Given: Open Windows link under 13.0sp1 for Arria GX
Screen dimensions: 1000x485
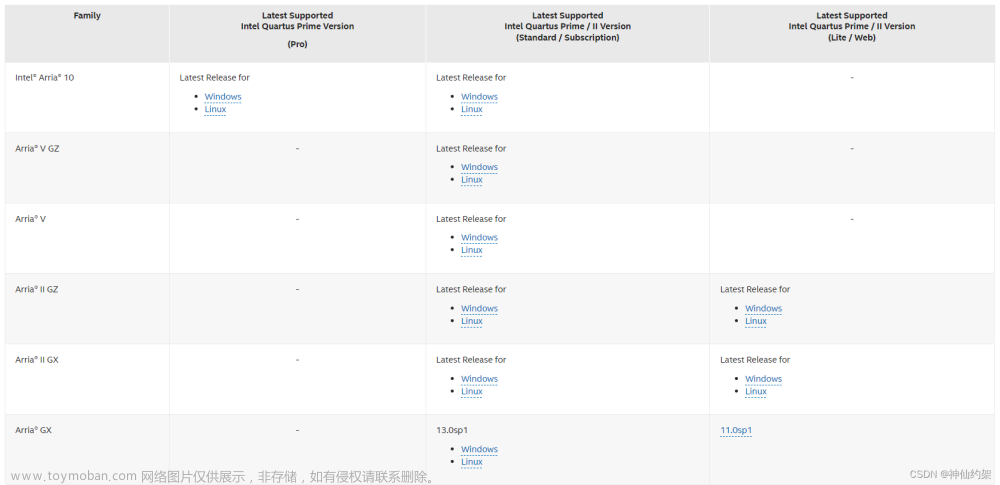Looking at the screenshot, I should 479,449.
